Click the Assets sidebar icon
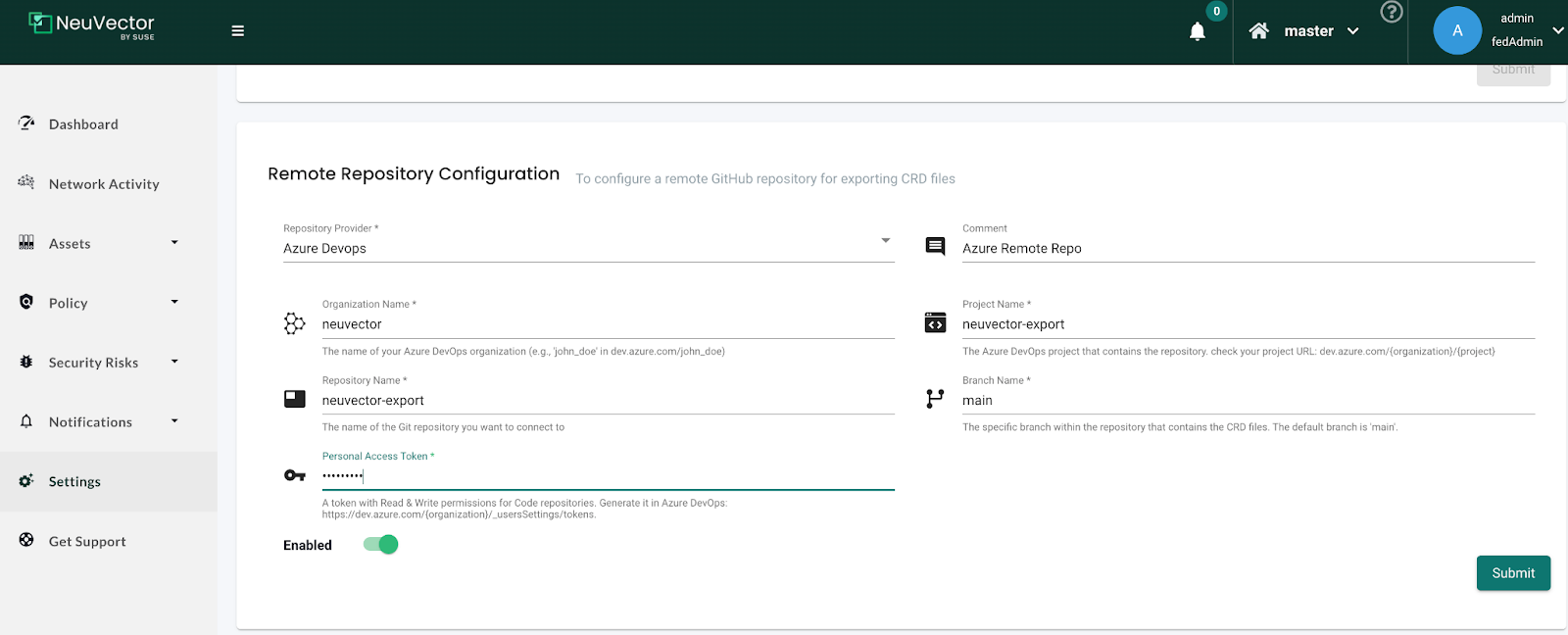Screen dimensions: 1568x635 (x=26, y=243)
